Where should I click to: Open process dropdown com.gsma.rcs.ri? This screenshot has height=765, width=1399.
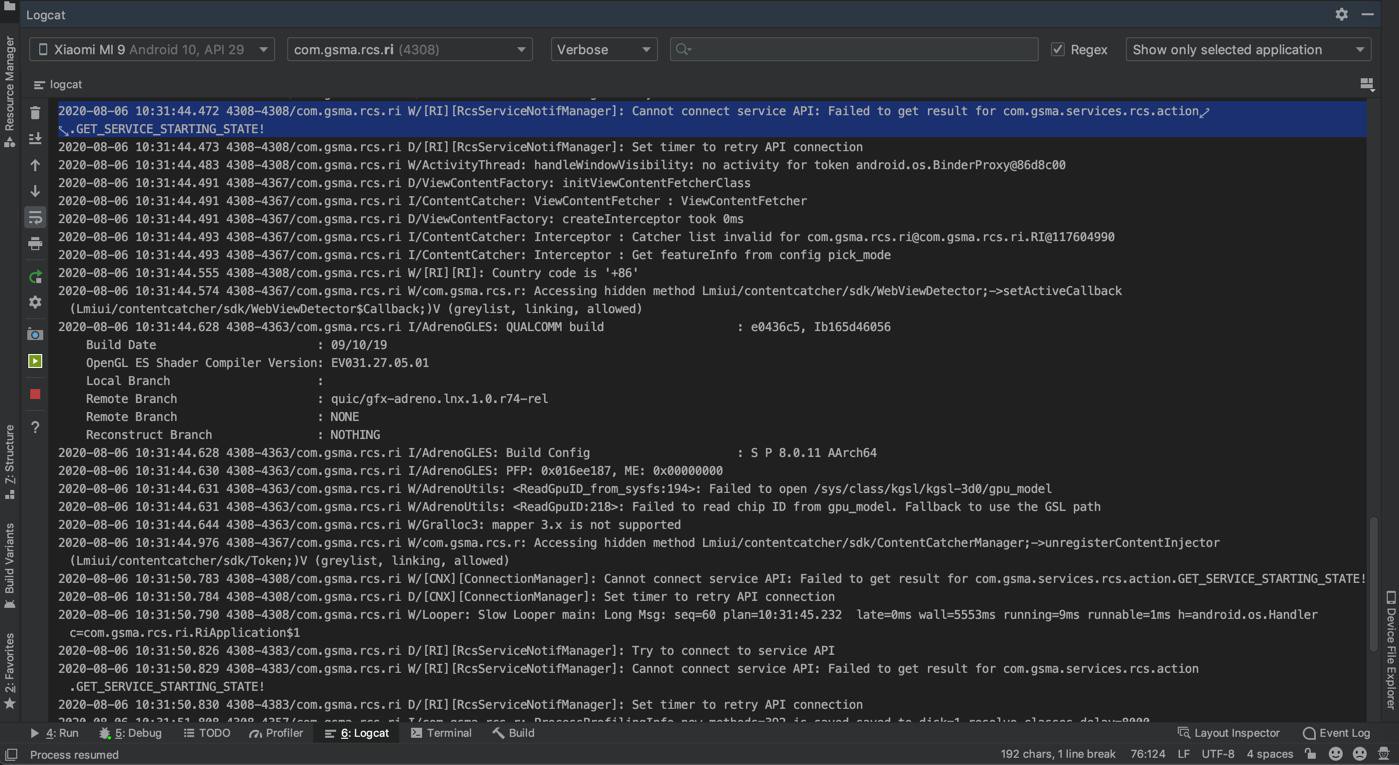pyautogui.click(x=409, y=49)
